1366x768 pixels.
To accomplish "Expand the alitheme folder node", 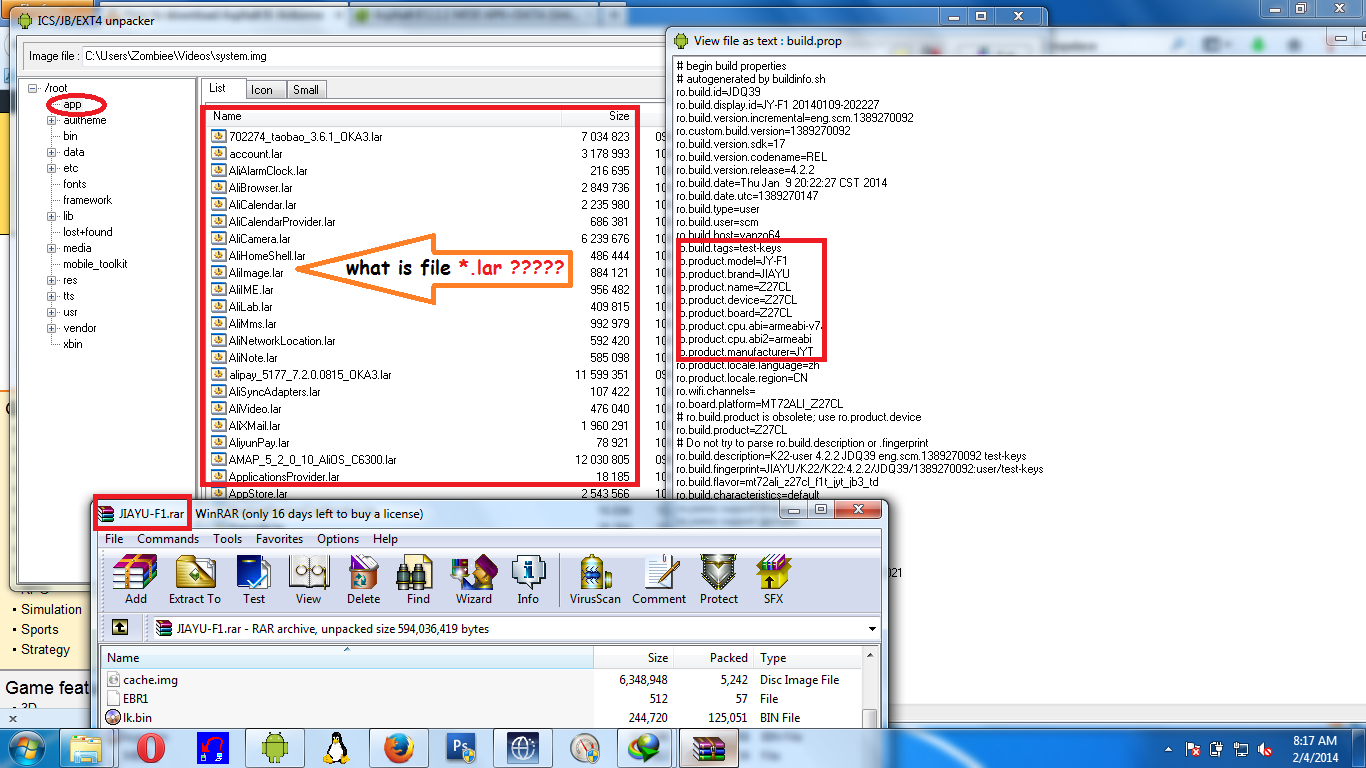I will coord(51,120).
